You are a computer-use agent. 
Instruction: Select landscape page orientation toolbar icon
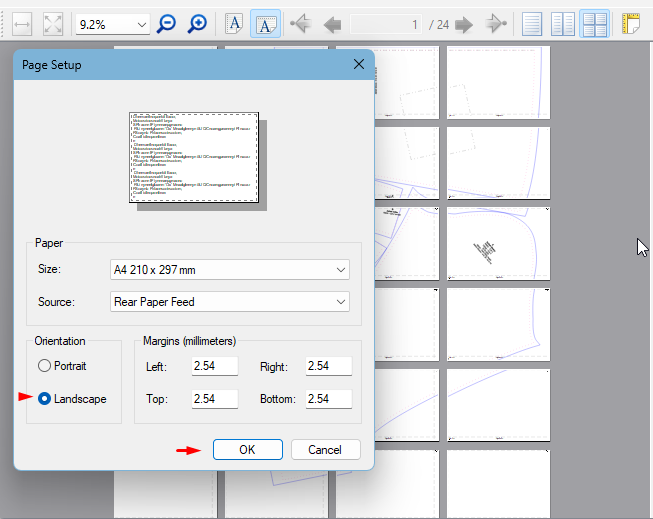(x=264, y=24)
